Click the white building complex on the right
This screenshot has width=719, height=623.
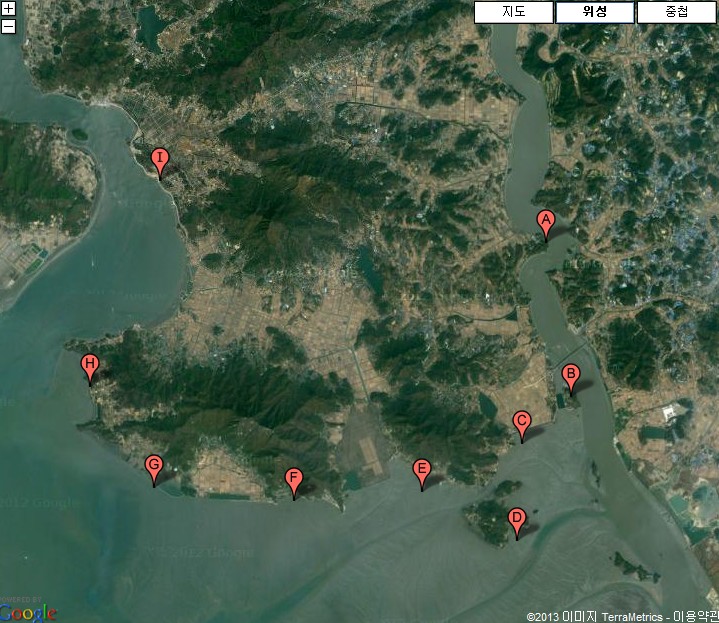pyautogui.click(x=672, y=413)
